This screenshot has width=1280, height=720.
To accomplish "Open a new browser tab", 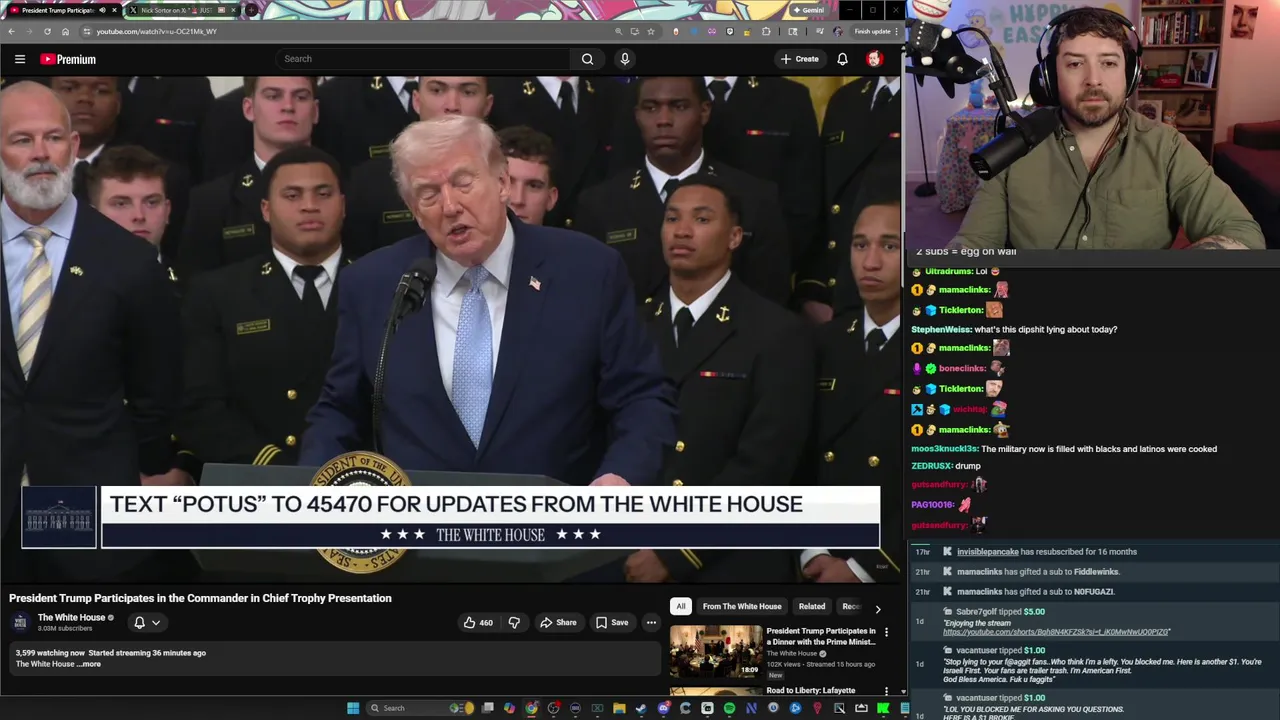I will coord(251,10).
